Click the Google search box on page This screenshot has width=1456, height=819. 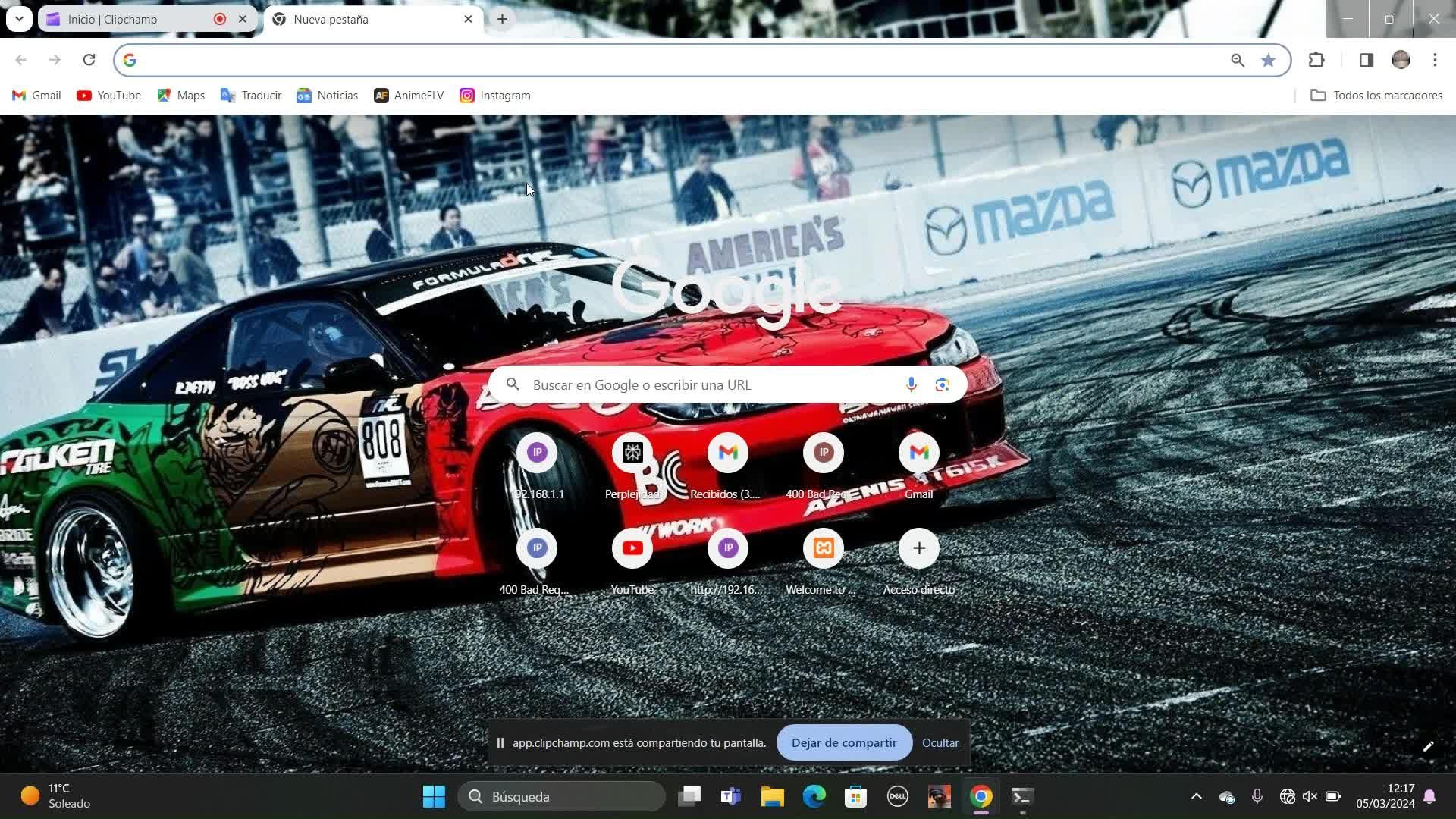point(705,384)
